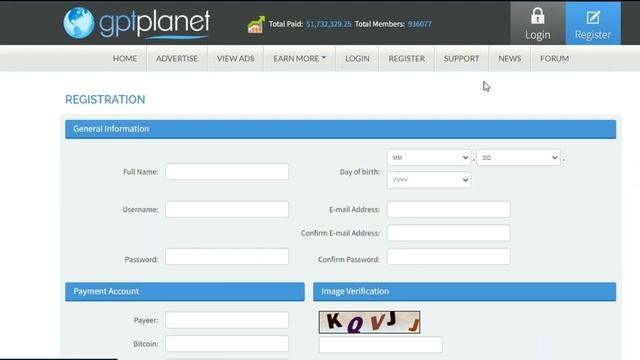The image size is (640, 360).
Task: Focus the Confirm E-mail Address field
Action: tap(449, 233)
